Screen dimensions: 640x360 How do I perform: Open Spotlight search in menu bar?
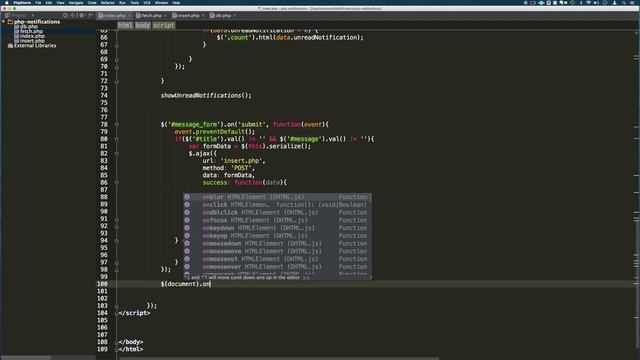tap(624, 2)
